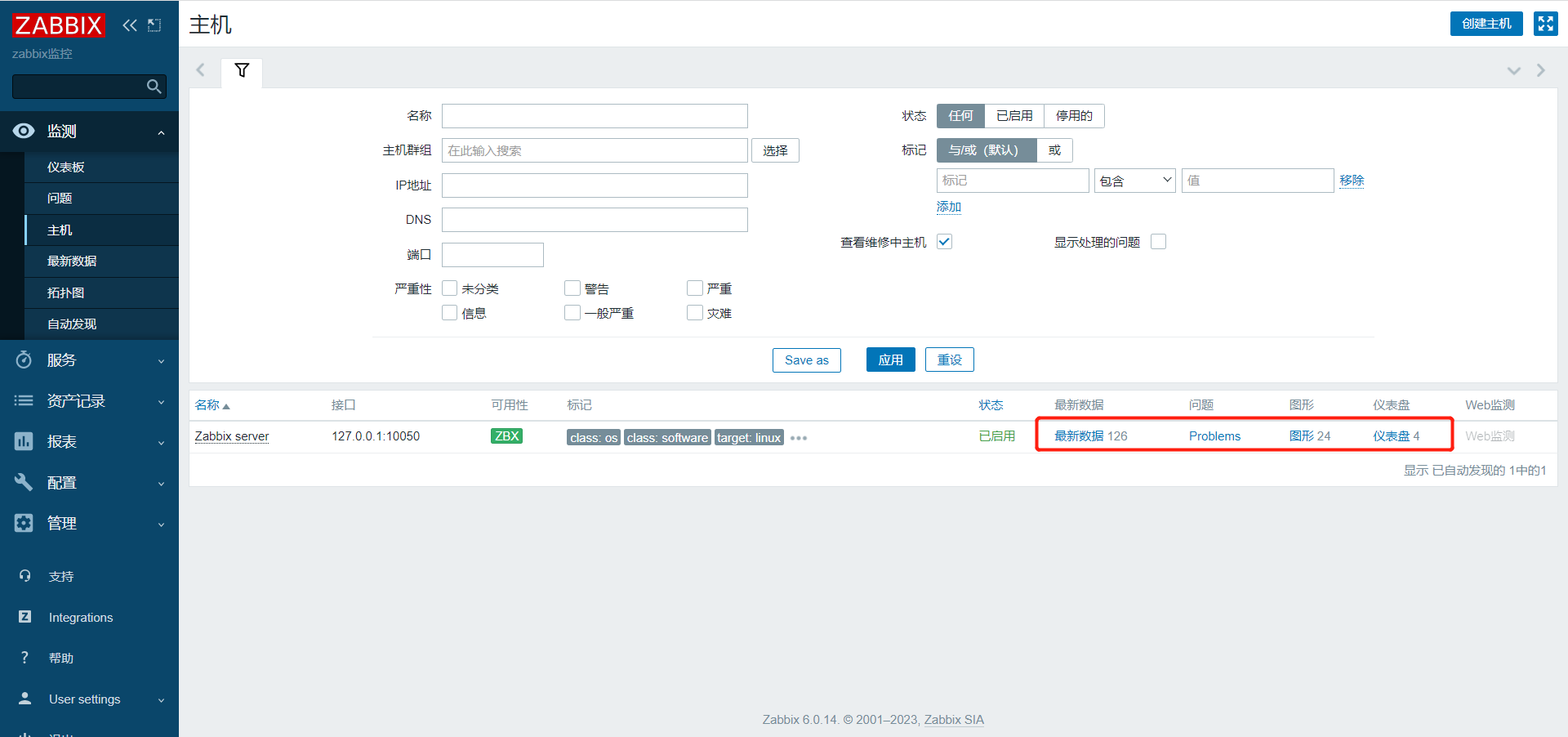This screenshot has width=1568, height=737.
Task: Expand the 管理 menu section
Action: (x=161, y=525)
